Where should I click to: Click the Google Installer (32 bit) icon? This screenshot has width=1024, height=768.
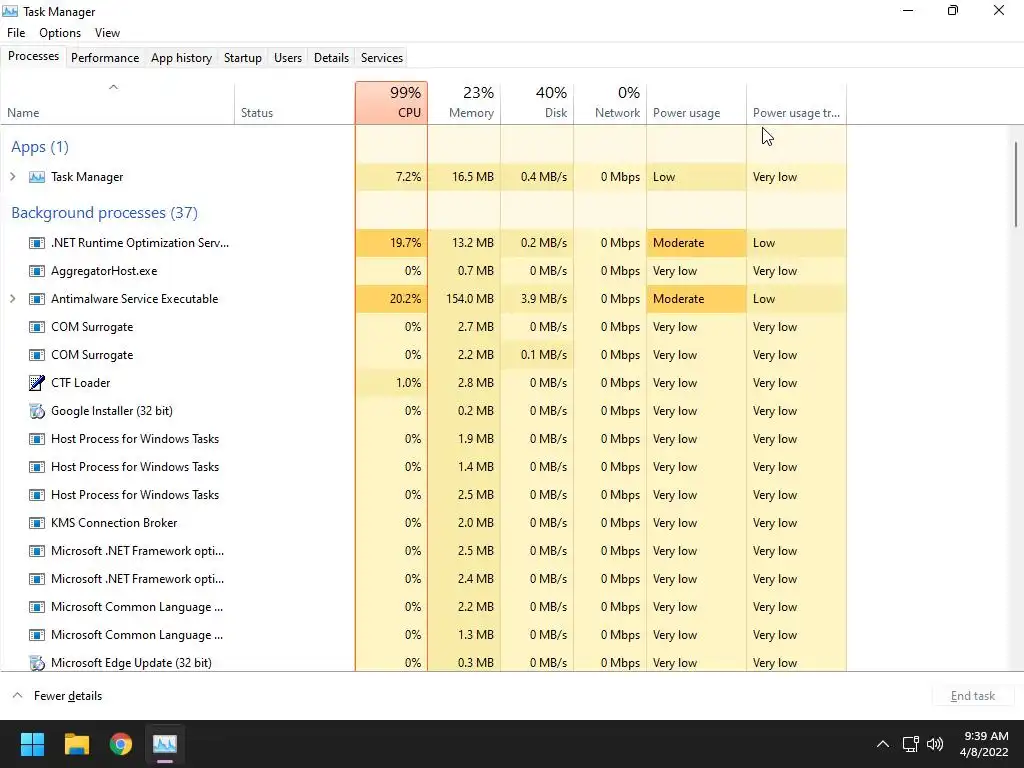pyautogui.click(x=37, y=411)
